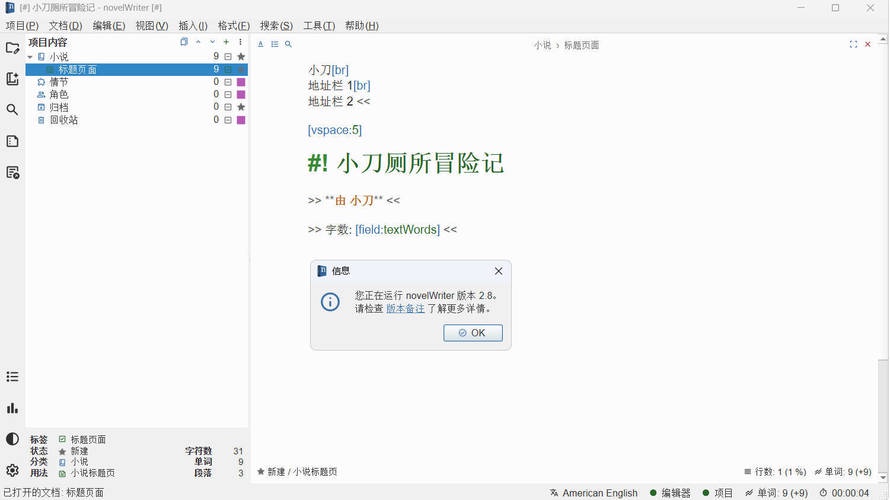Open the project details list icon
Viewport: 890px width, 500px height.
click(x=12, y=377)
